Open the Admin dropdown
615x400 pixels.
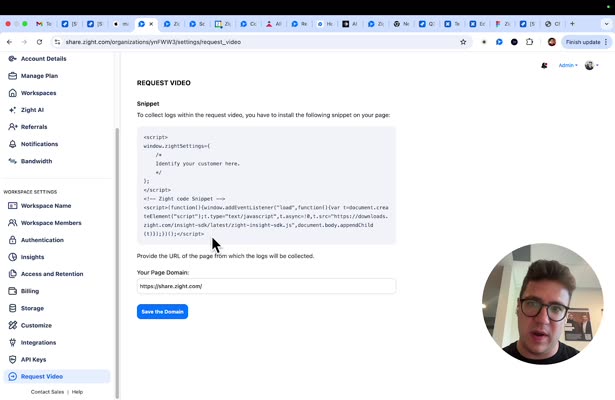click(x=568, y=65)
